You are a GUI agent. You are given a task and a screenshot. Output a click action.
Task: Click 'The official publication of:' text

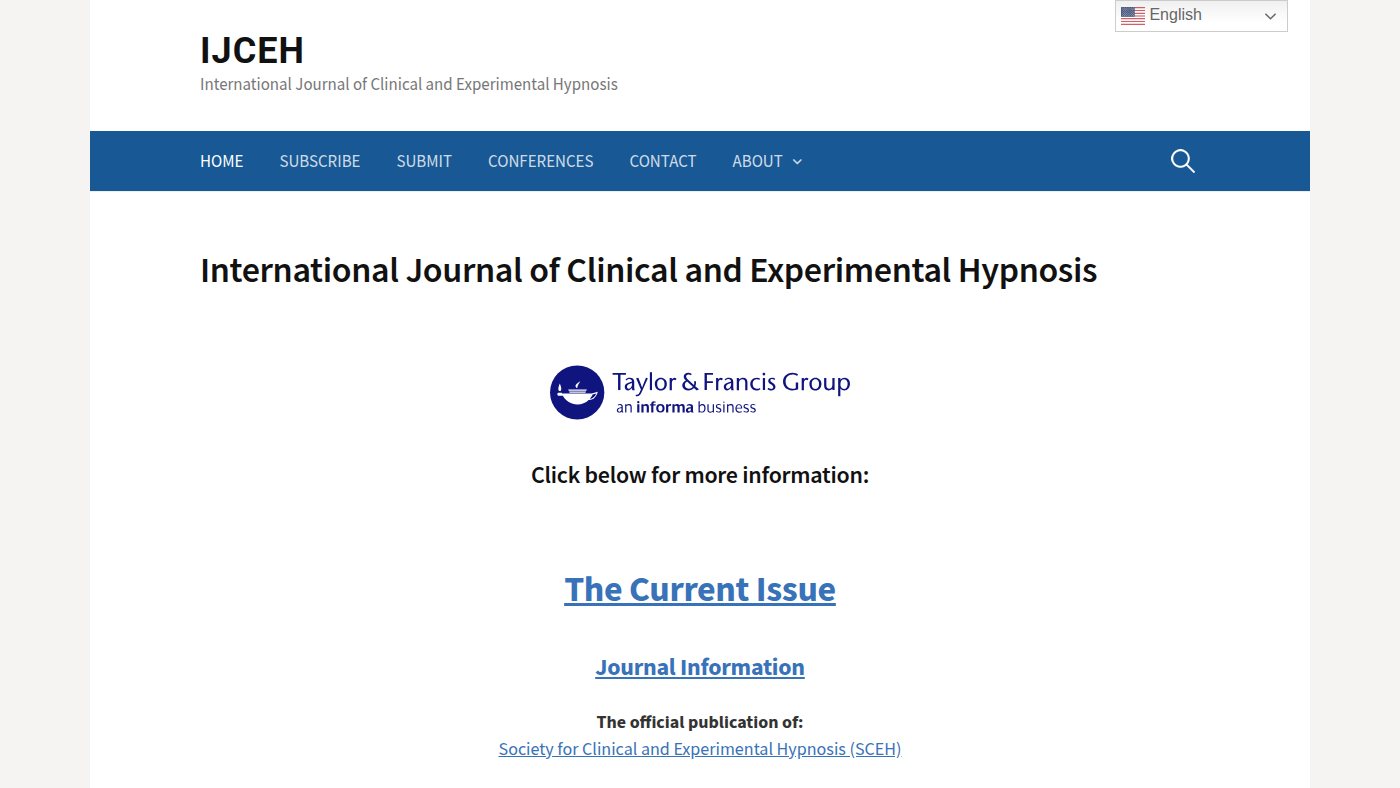click(x=700, y=722)
